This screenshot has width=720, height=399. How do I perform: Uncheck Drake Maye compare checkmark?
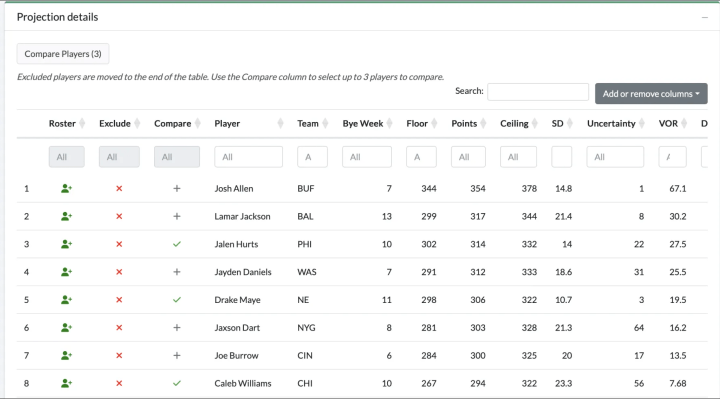pos(177,300)
